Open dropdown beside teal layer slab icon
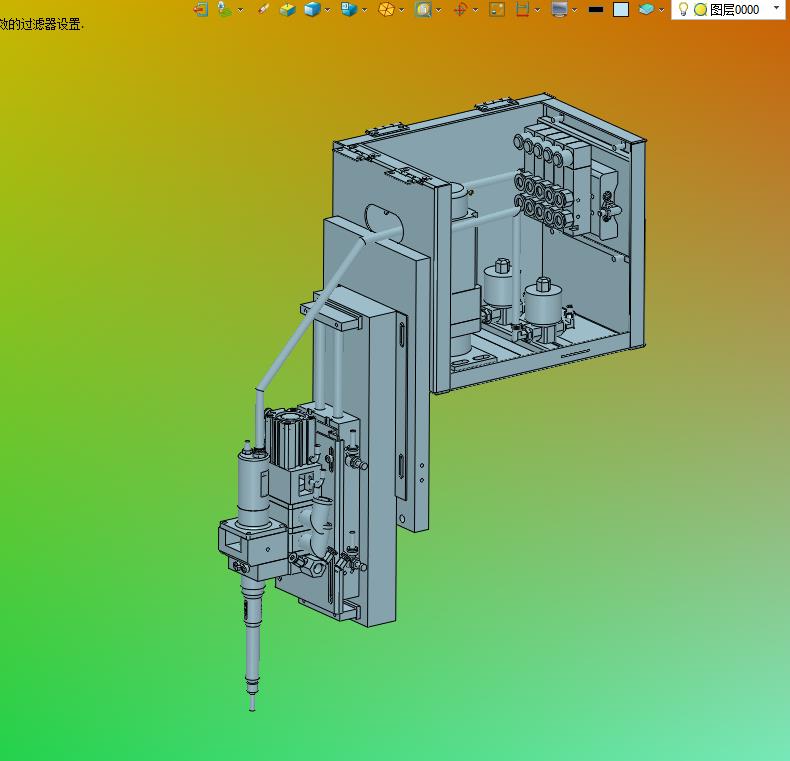 662,10
